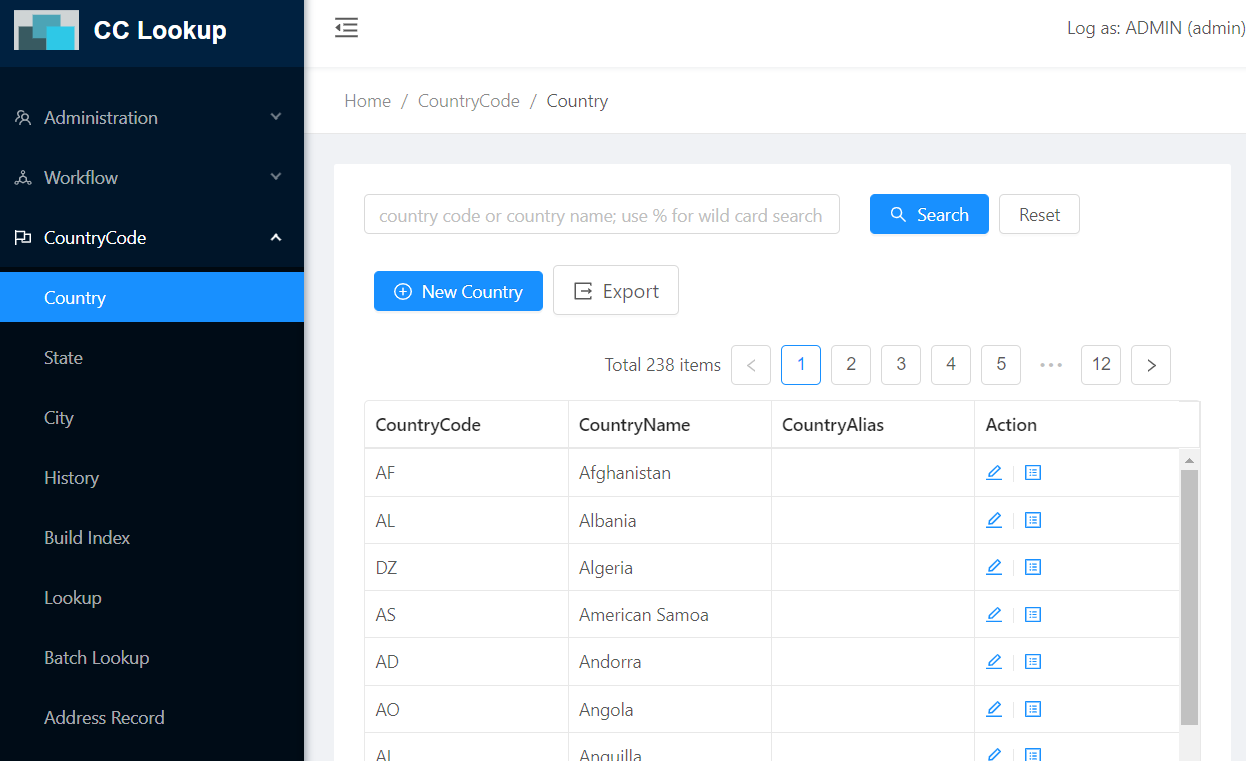Export the country list
This screenshot has height=761, width=1246.
(616, 291)
